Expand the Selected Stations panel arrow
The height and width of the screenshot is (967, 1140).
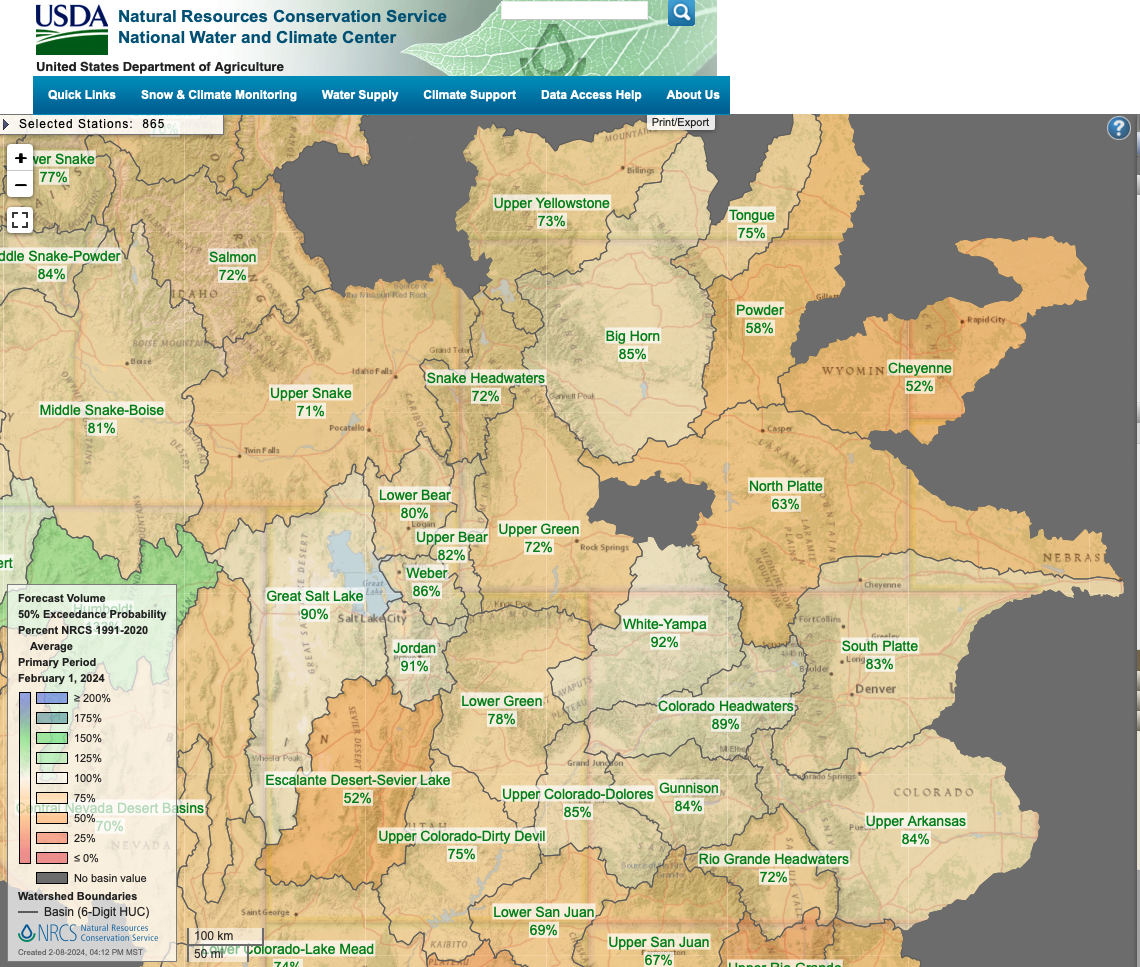7,124
